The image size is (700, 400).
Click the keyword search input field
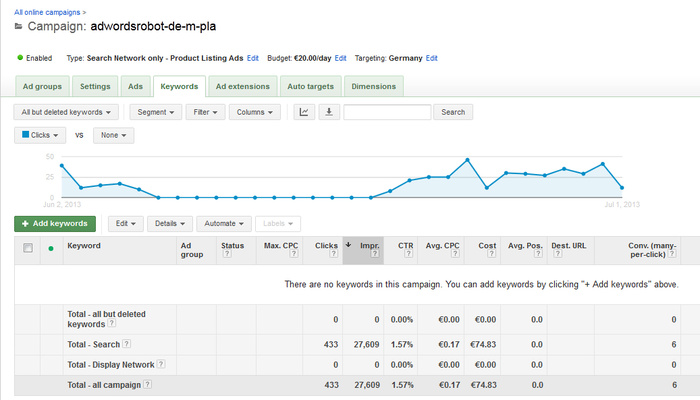[x=387, y=112]
